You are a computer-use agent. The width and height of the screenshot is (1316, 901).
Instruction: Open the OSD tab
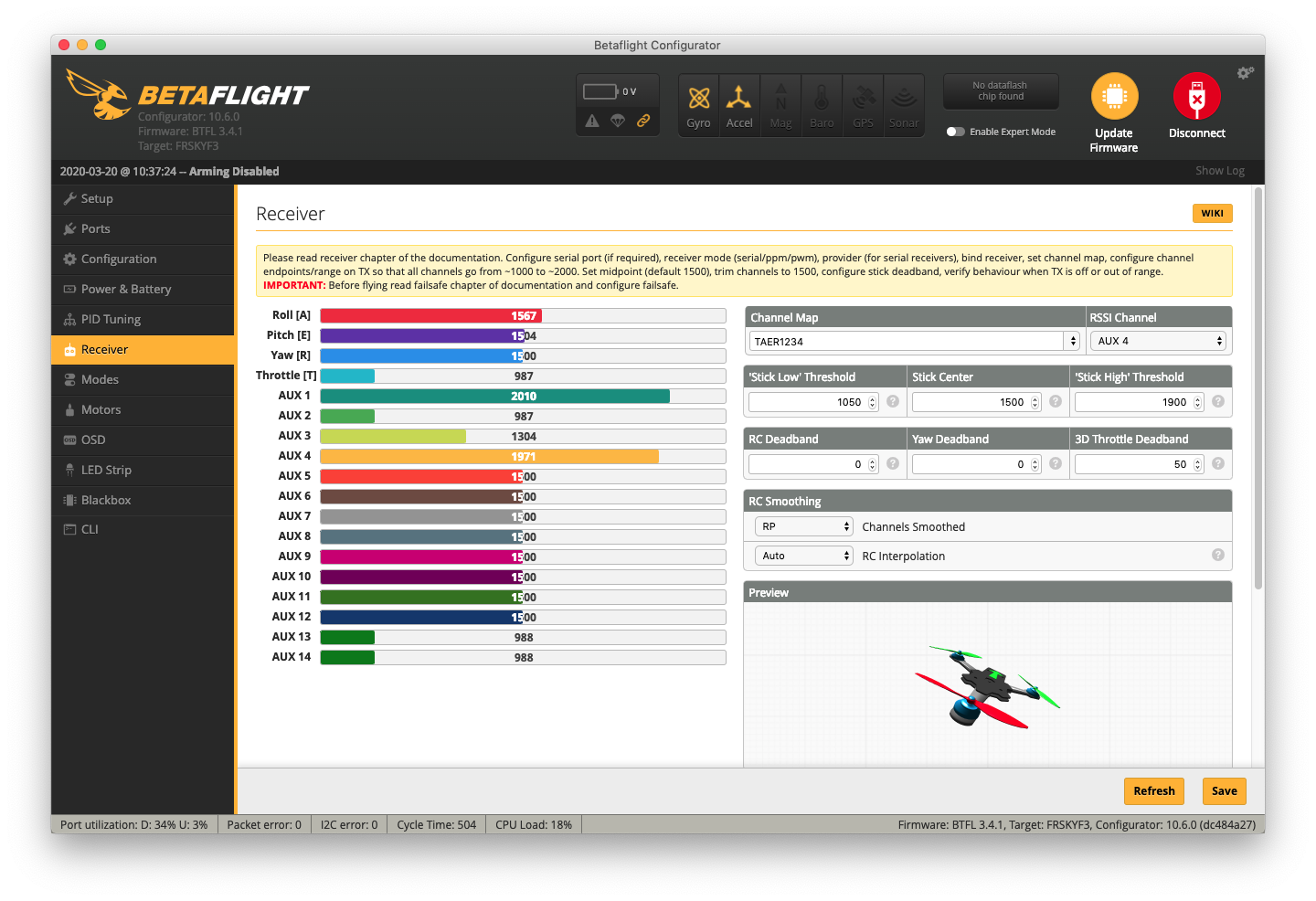(x=143, y=440)
